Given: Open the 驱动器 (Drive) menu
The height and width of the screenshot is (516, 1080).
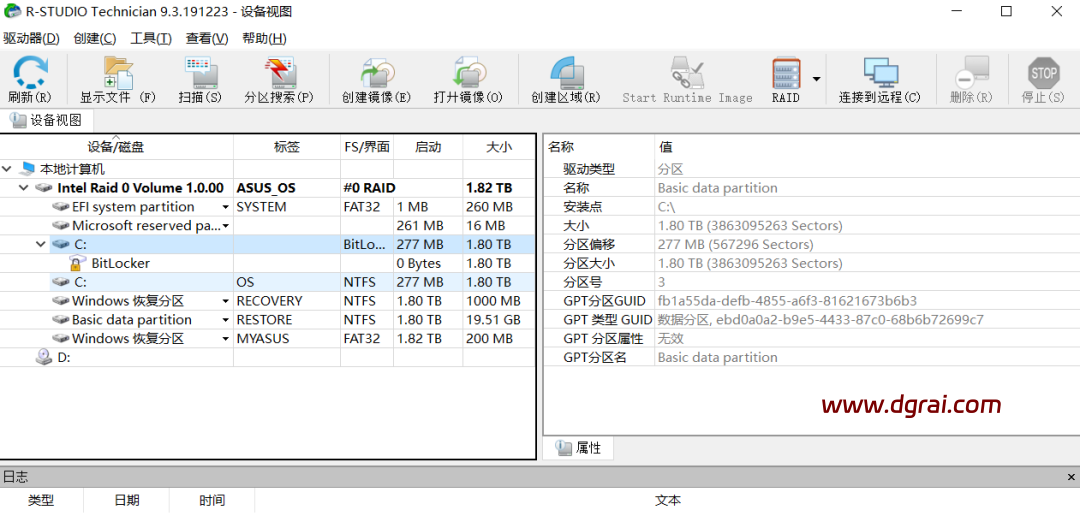Looking at the screenshot, I should coord(31,38).
